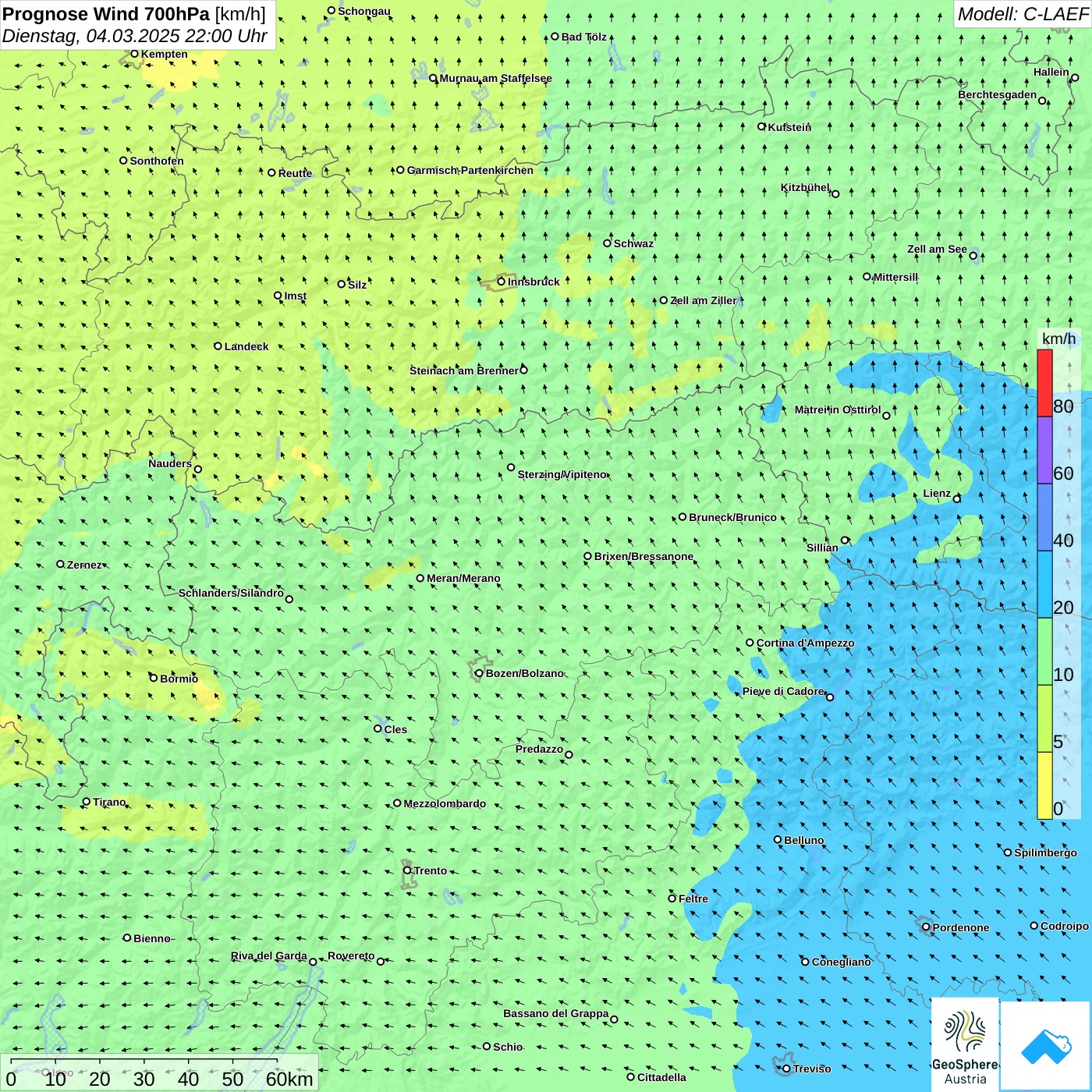The image size is (1092, 1092).
Task: Click the Tirano city marker
Action: (87, 801)
